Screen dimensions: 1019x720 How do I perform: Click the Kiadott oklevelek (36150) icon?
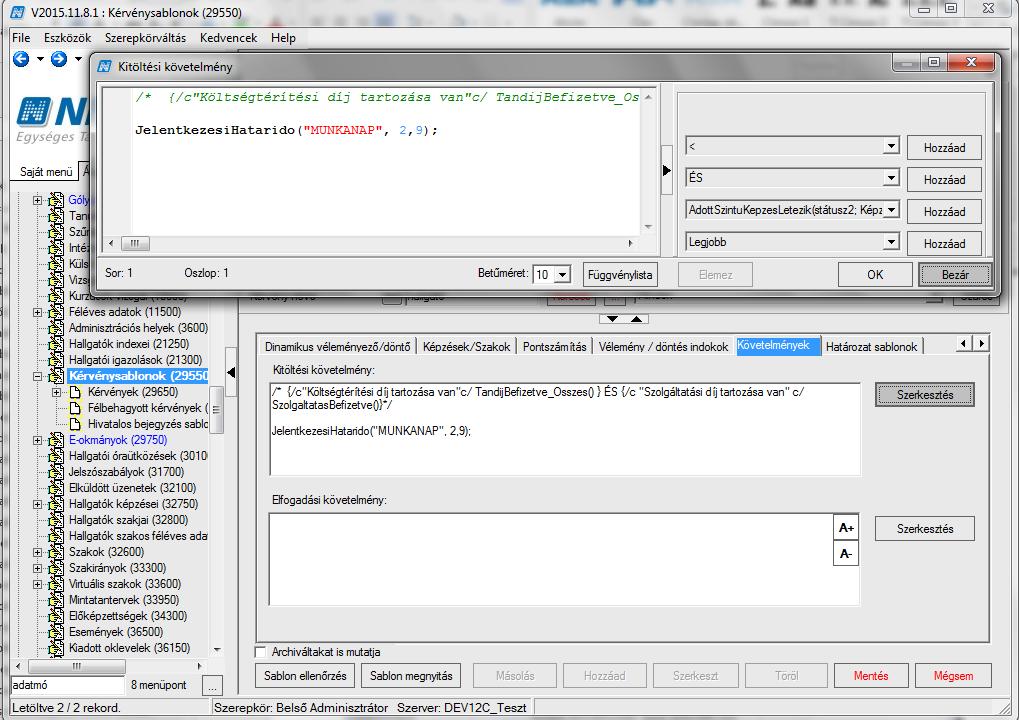click(57, 648)
